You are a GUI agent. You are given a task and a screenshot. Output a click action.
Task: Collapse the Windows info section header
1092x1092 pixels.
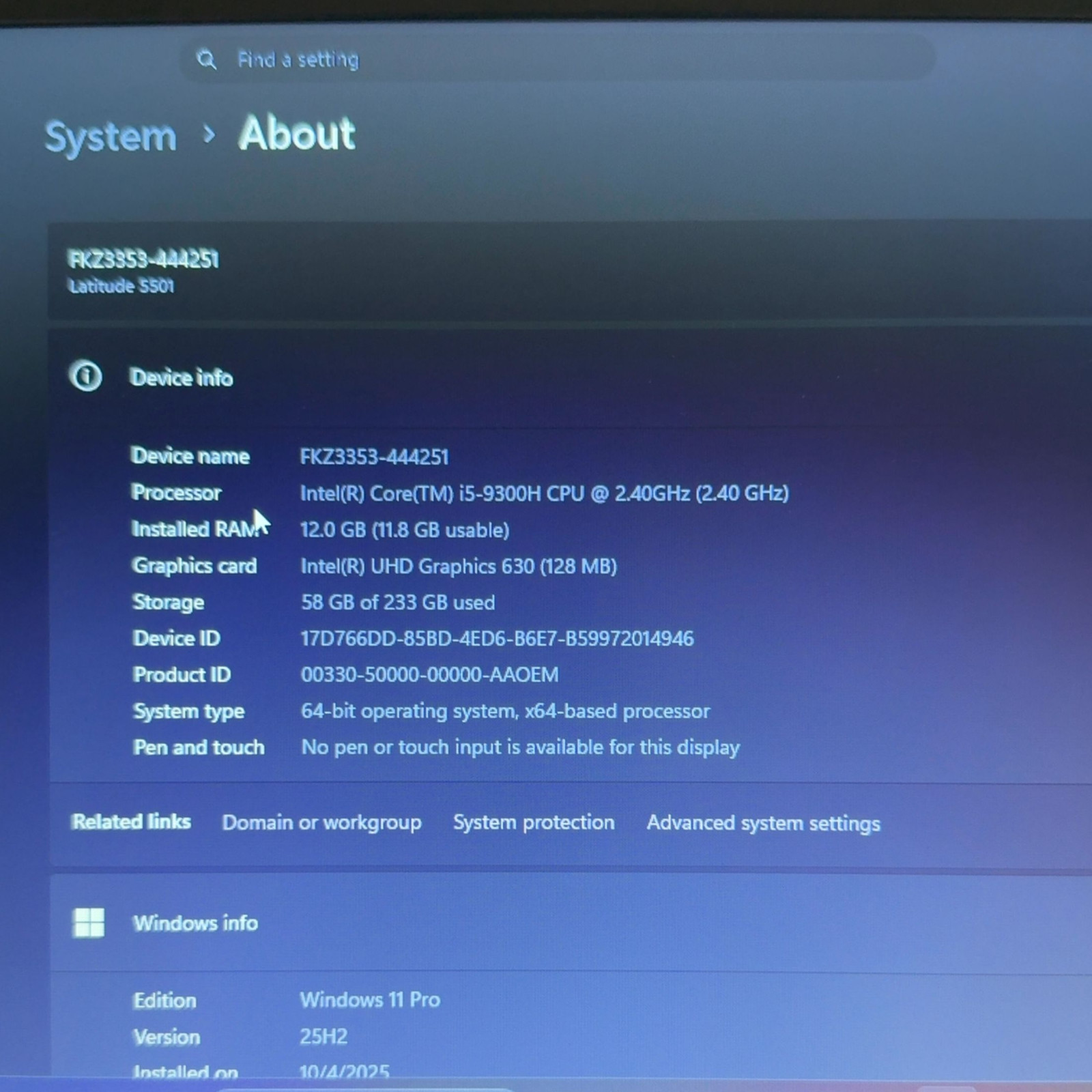point(570,923)
